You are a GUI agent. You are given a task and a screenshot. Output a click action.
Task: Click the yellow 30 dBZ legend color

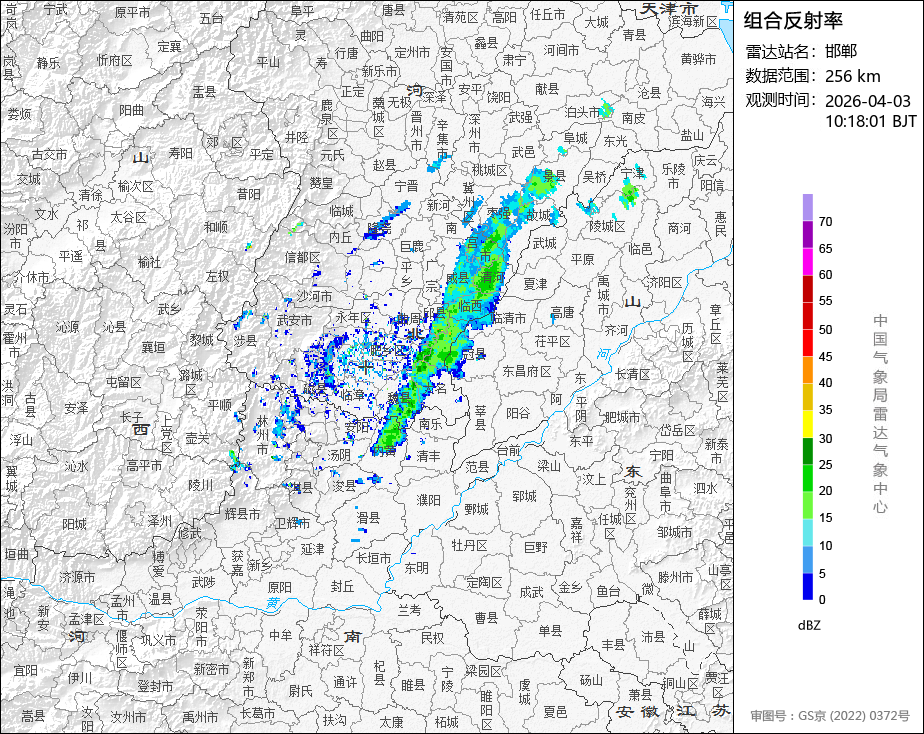click(x=808, y=424)
